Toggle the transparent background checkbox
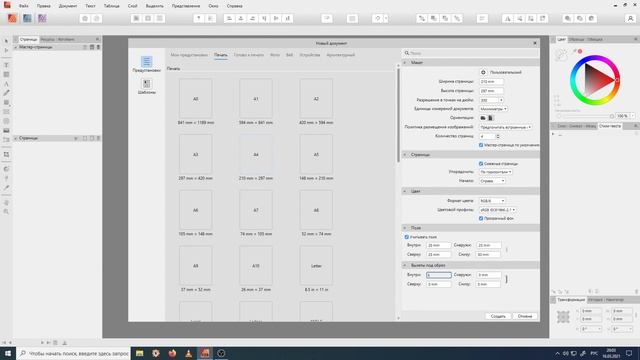 click(481, 218)
